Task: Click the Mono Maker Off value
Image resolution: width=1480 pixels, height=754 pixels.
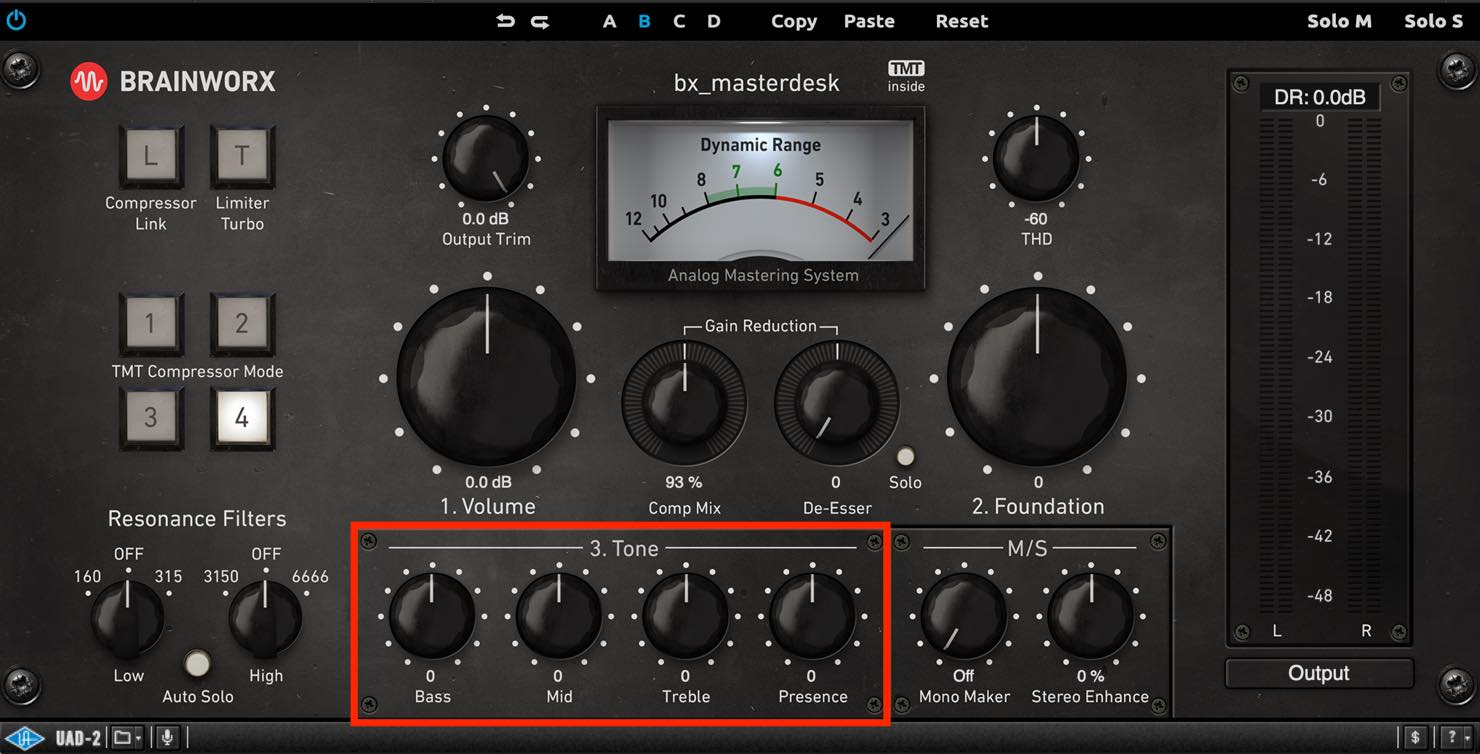Action: [x=964, y=676]
